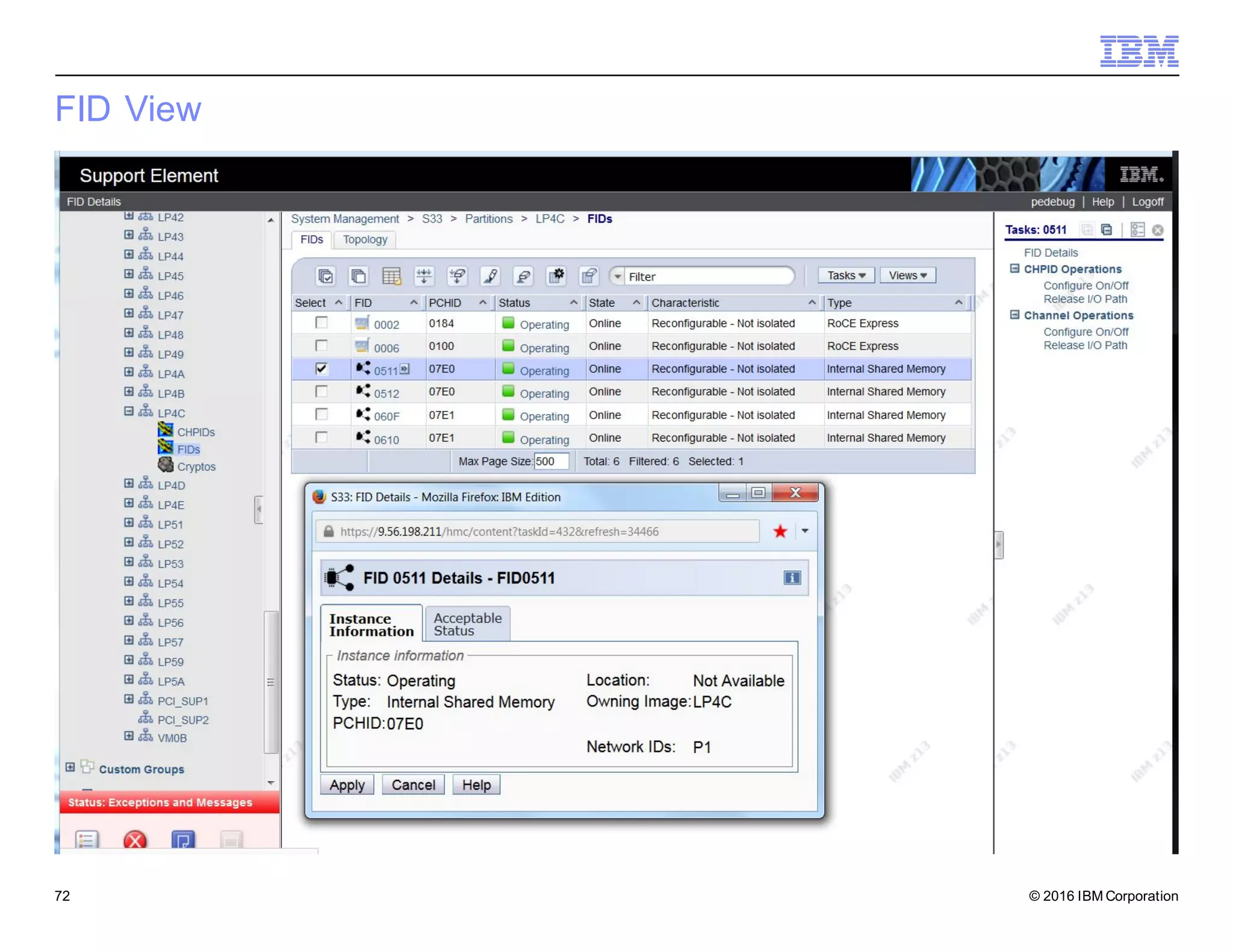Click the Clear Sort eraser icon
Image resolution: width=1233 pixels, height=952 pixels.
(x=523, y=276)
